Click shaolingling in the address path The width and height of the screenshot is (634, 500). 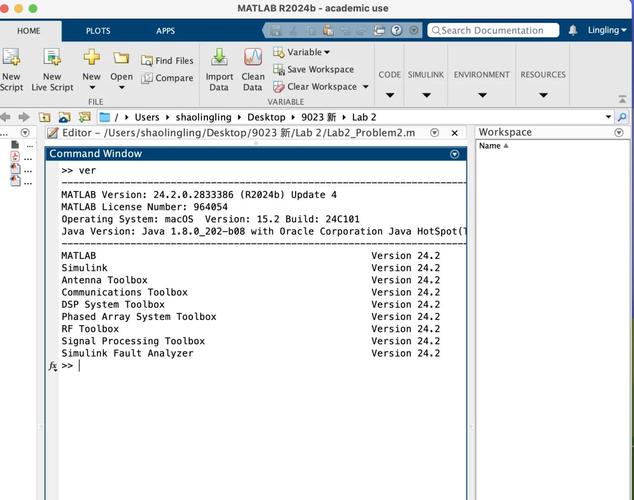pos(203,117)
